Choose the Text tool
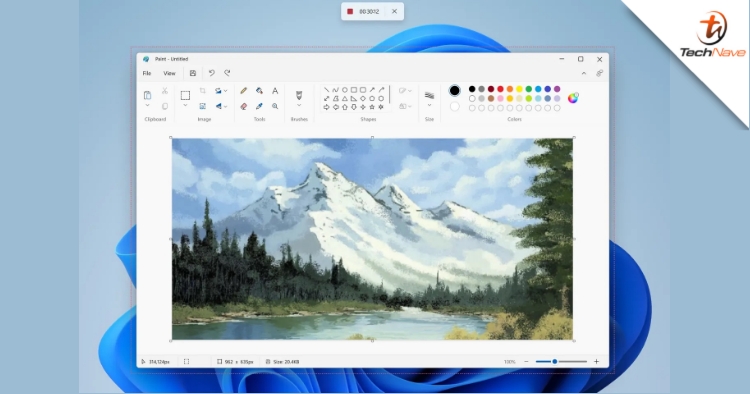 pyautogui.click(x=275, y=91)
